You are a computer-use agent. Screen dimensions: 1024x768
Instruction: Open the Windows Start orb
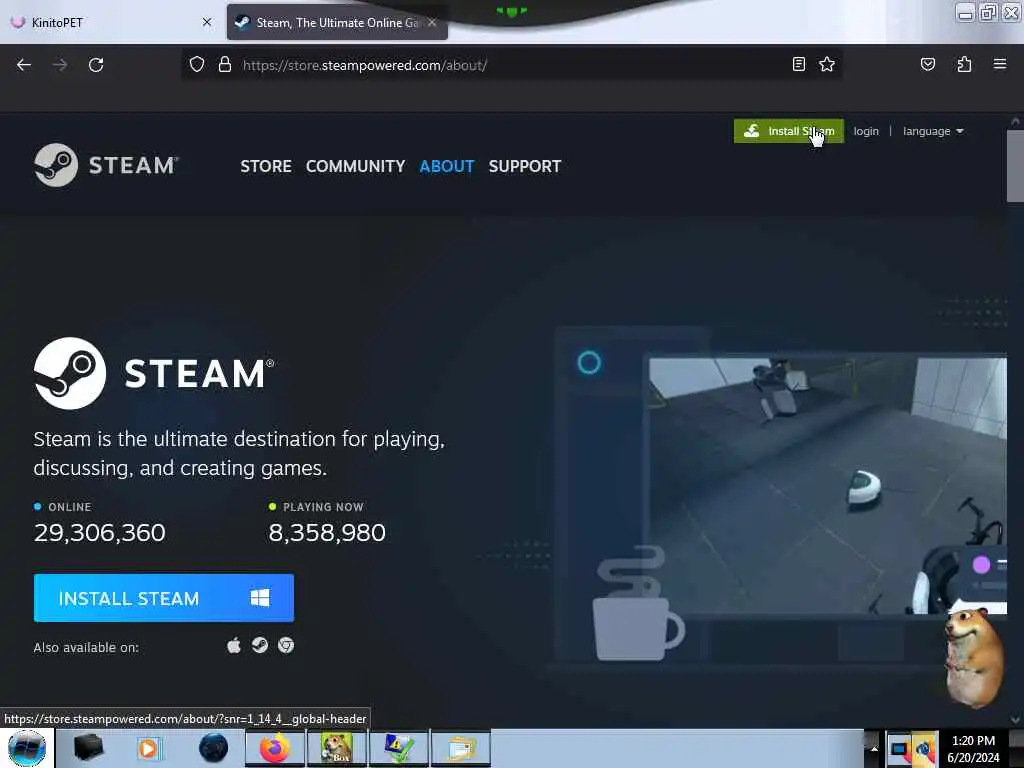coord(27,748)
